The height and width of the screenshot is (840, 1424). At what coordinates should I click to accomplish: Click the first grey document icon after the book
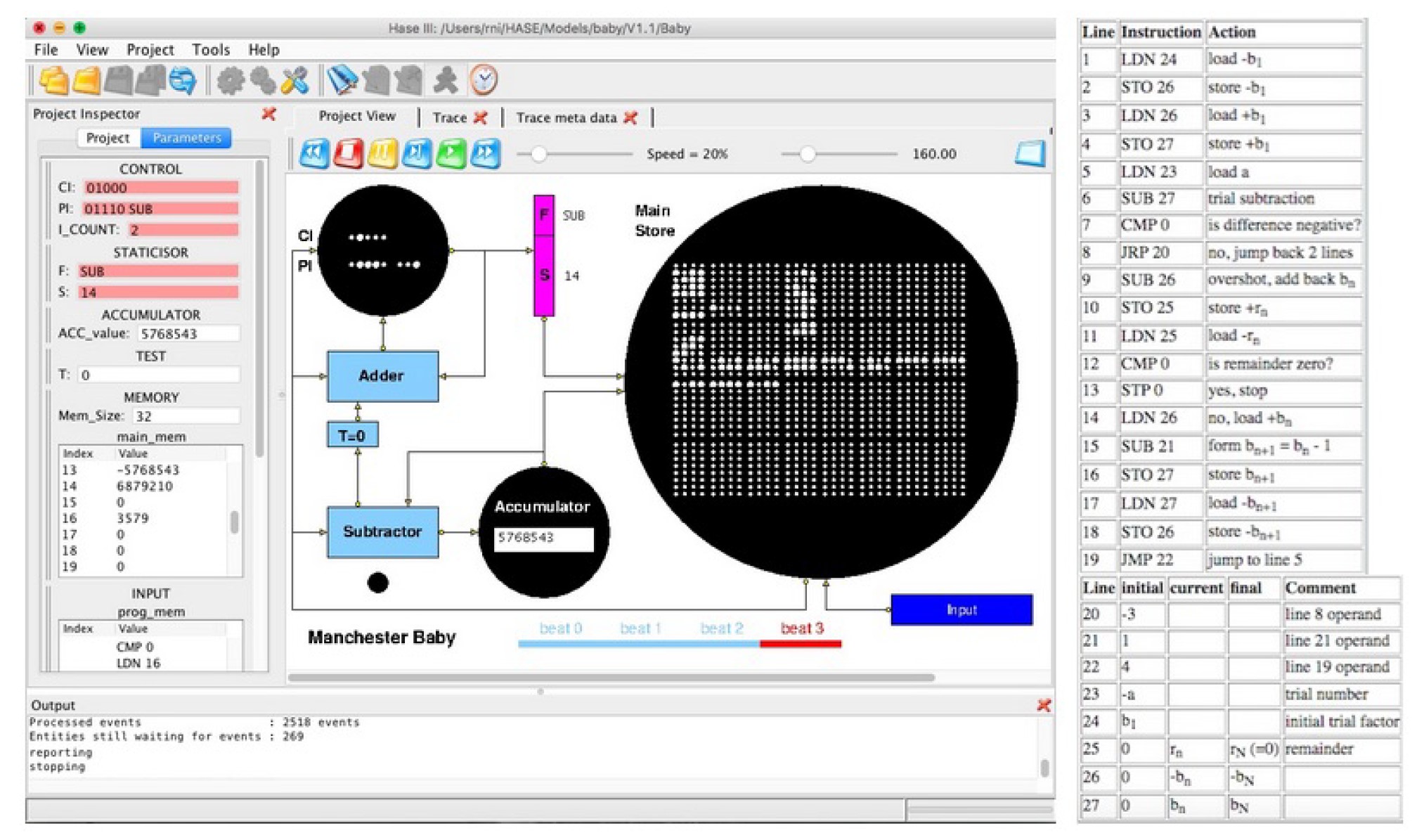point(377,80)
